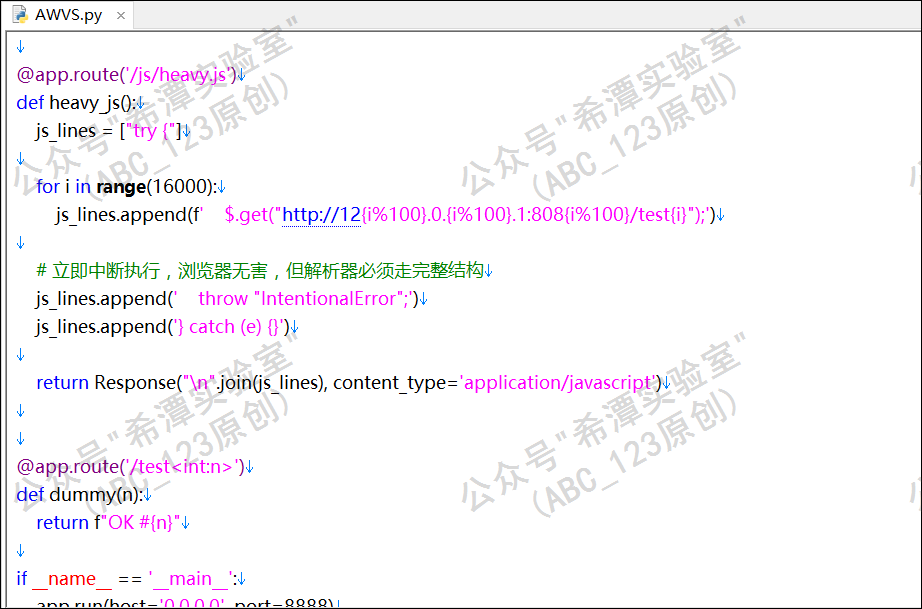
Task: Click the 'def dummy(n):' line
Action: [x=79, y=495]
